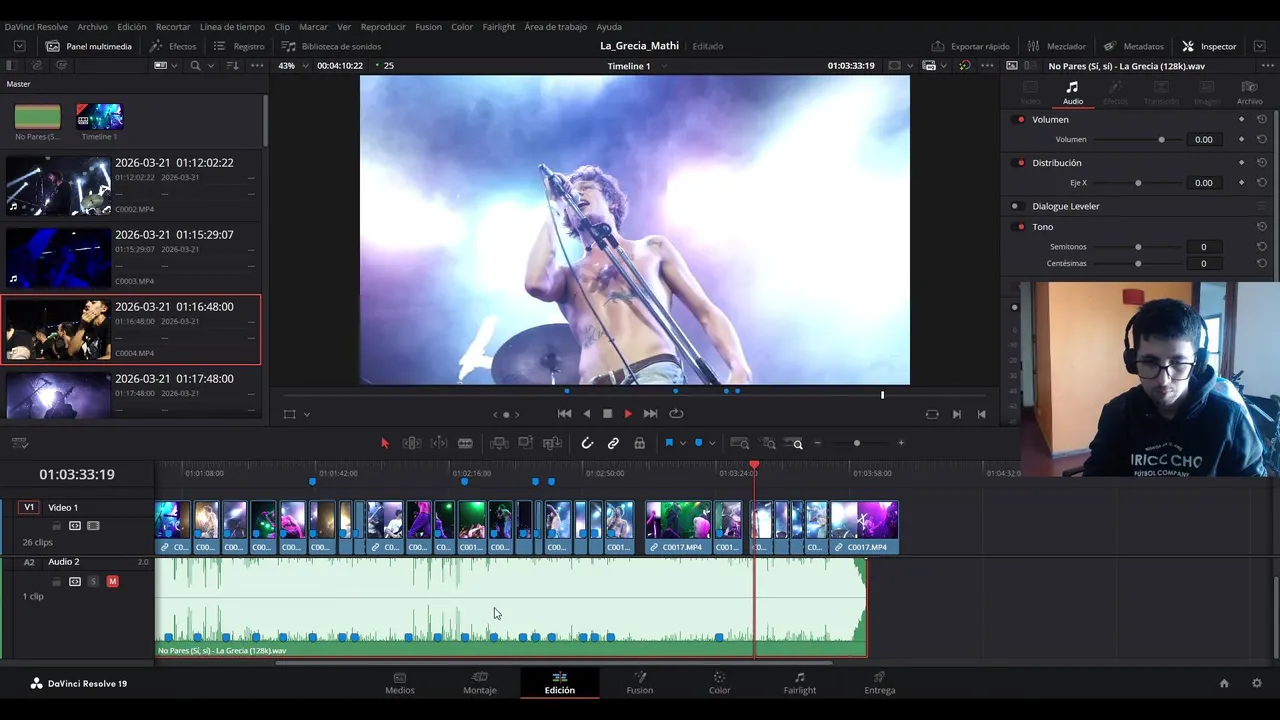Click detail zoom icon

click(769, 443)
